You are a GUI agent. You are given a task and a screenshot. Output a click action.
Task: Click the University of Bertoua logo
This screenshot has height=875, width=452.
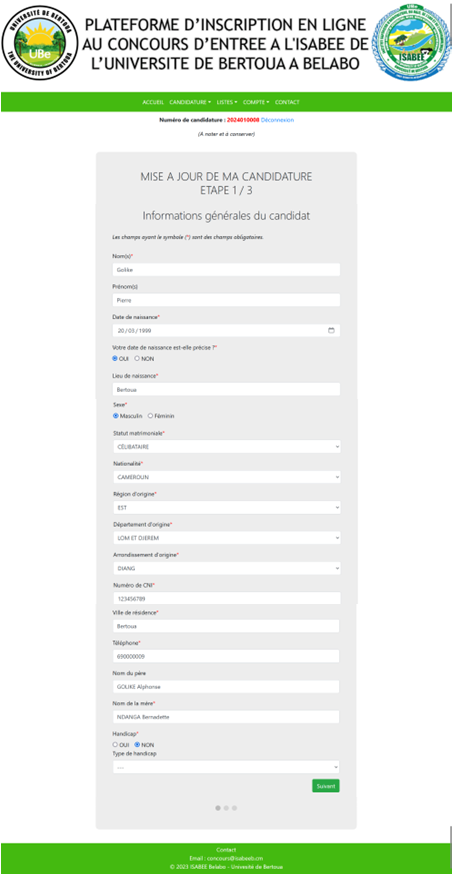(x=40, y=43)
